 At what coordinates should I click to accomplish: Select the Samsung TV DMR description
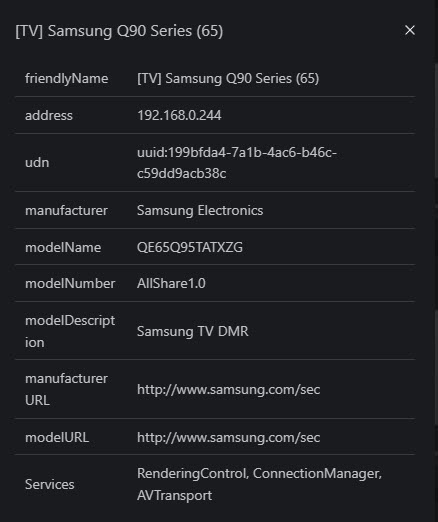[193, 331]
